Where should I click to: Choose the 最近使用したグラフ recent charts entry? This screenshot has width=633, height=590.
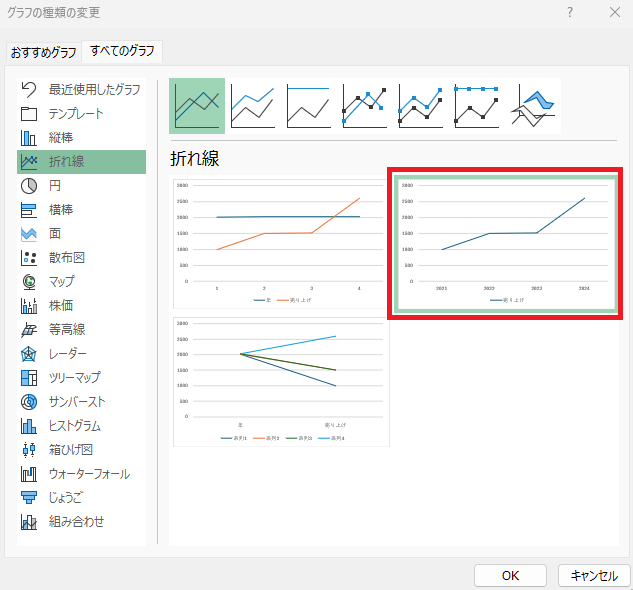(x=81, y=89)
